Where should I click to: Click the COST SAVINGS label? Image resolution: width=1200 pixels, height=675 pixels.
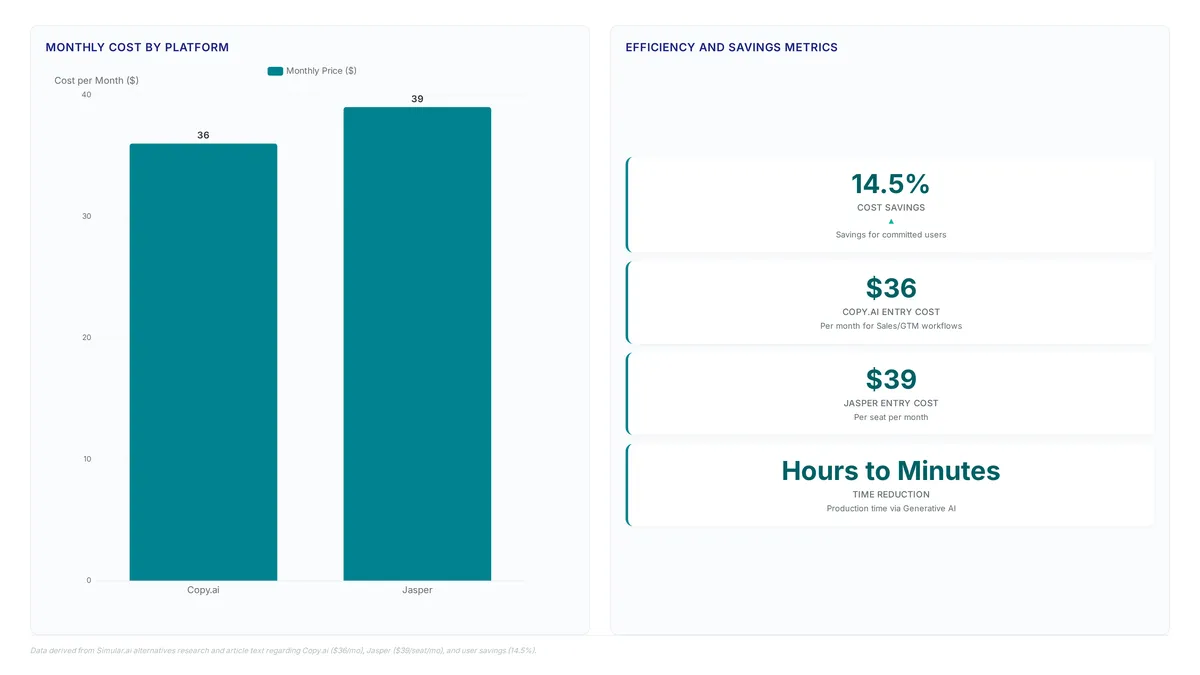[890, 208]
